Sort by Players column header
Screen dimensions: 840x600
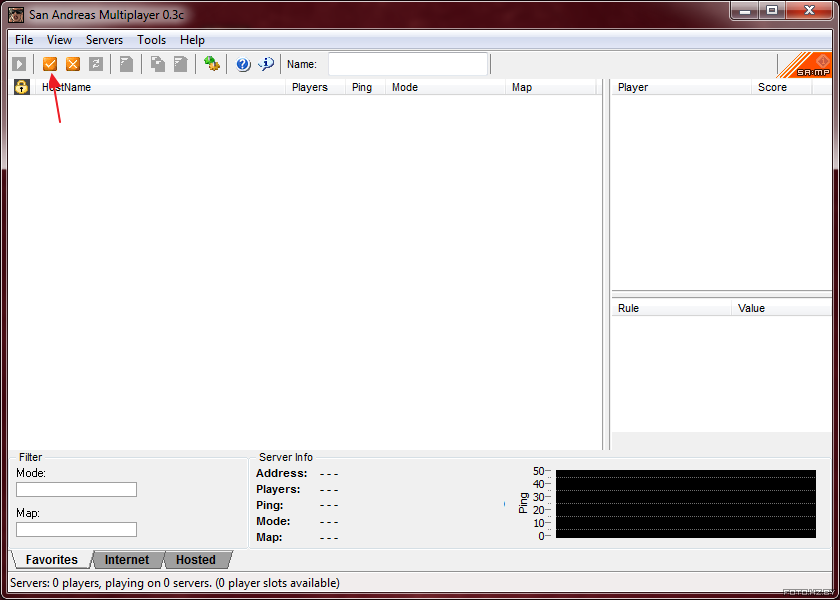click(316, 87)
